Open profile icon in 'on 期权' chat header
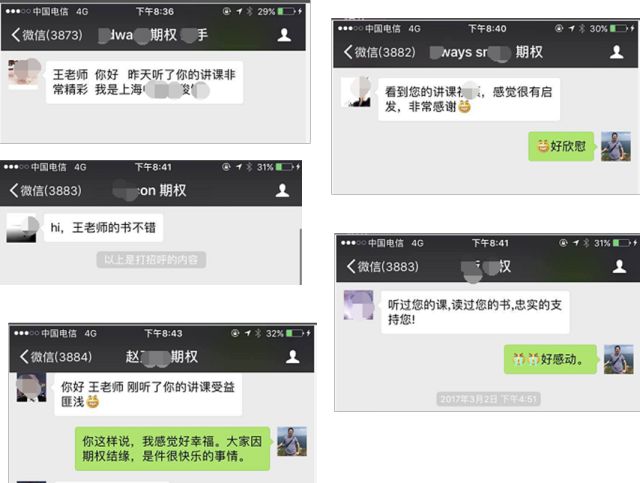This screenshot has height=483, width=640. click(x=282, y=190)
